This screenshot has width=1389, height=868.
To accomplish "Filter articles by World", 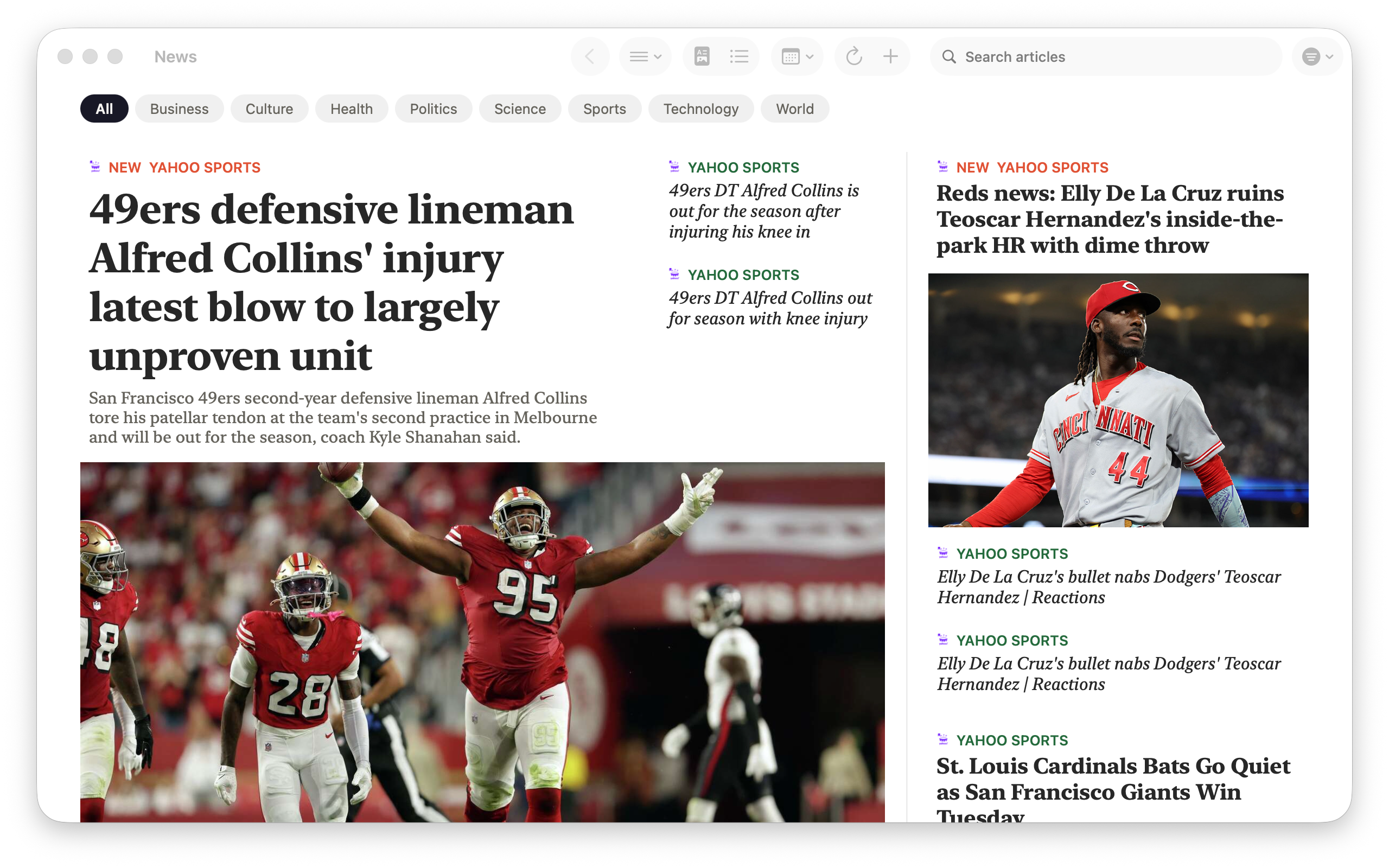I will tap(795, 108).
